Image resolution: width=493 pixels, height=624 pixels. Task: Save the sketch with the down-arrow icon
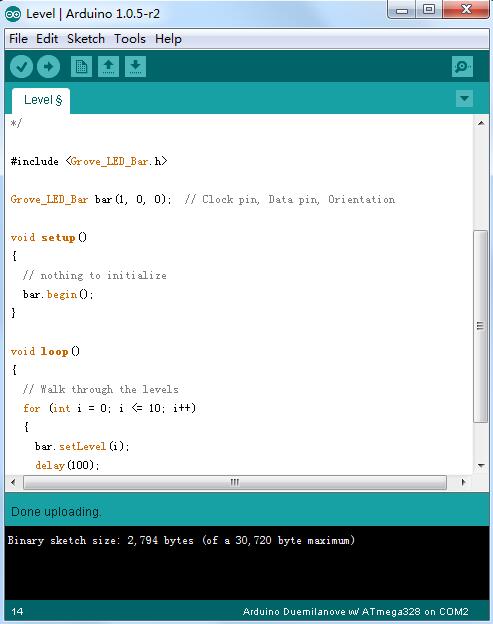tap(135, 66)
